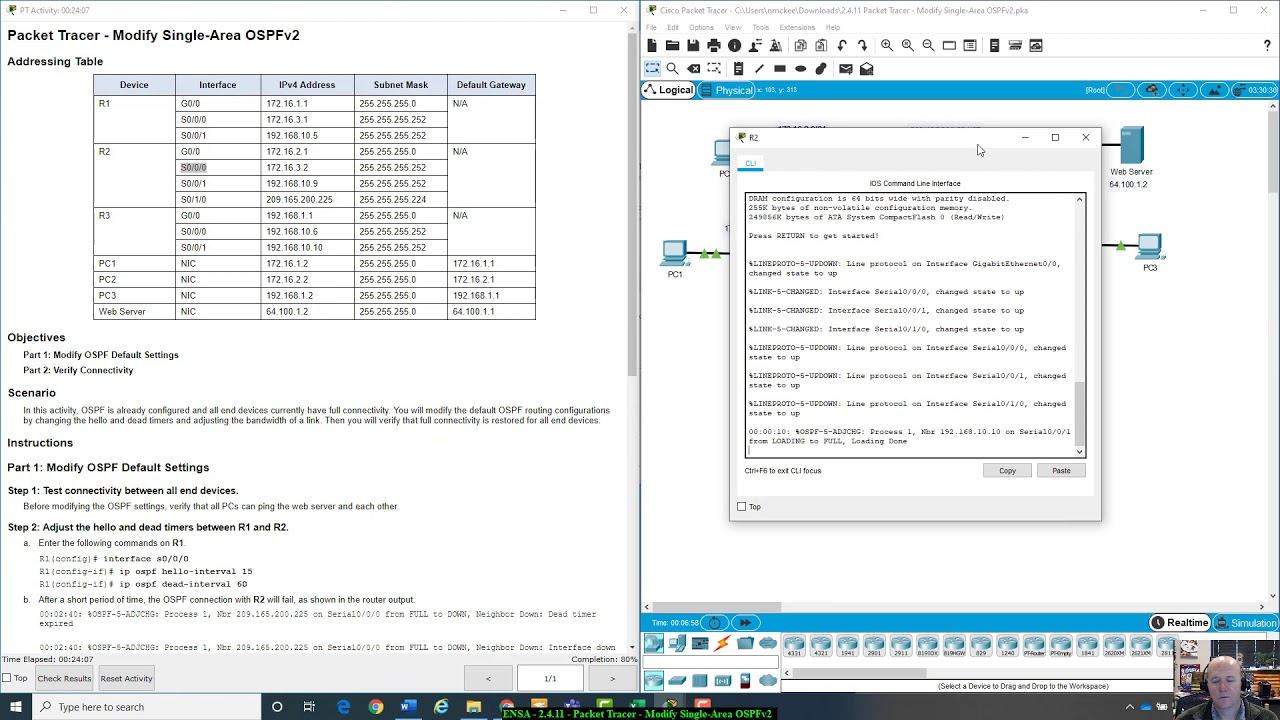Choose the Delete tool
The image size is (1280, 720).
693,69
